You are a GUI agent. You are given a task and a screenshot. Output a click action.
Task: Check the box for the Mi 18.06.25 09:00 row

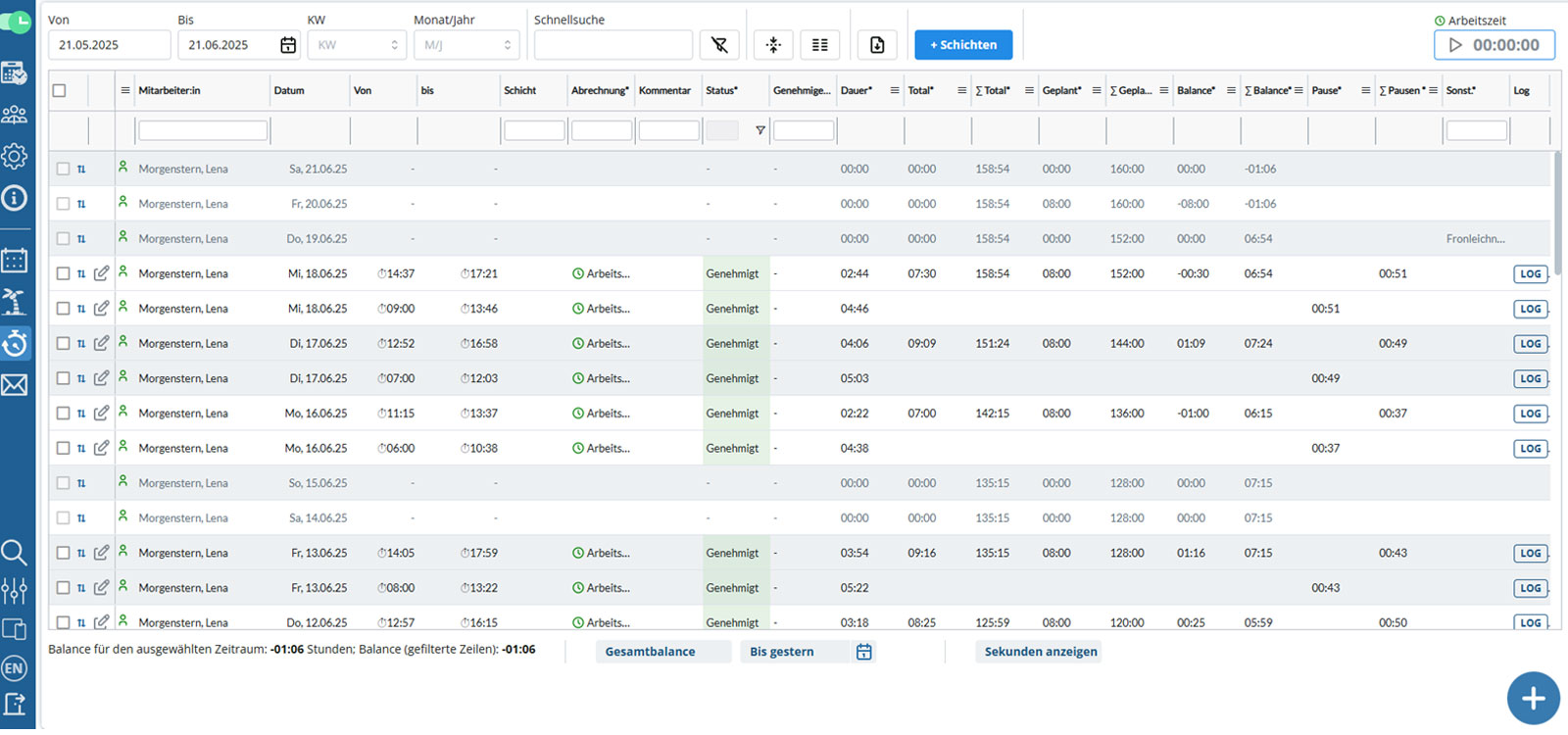[x=63, y=309]
